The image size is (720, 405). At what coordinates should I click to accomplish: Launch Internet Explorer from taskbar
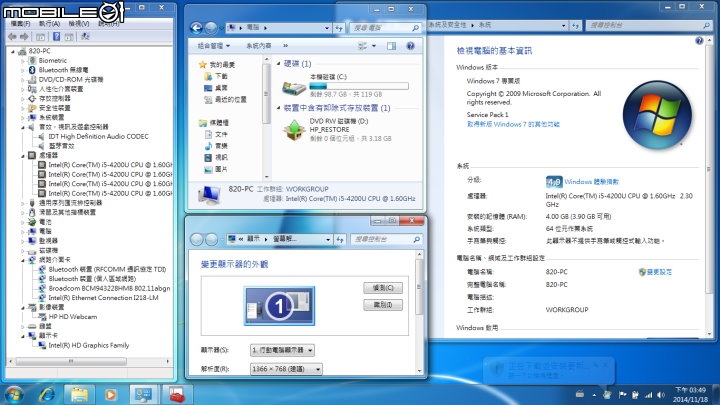click(x=47, y=394)
